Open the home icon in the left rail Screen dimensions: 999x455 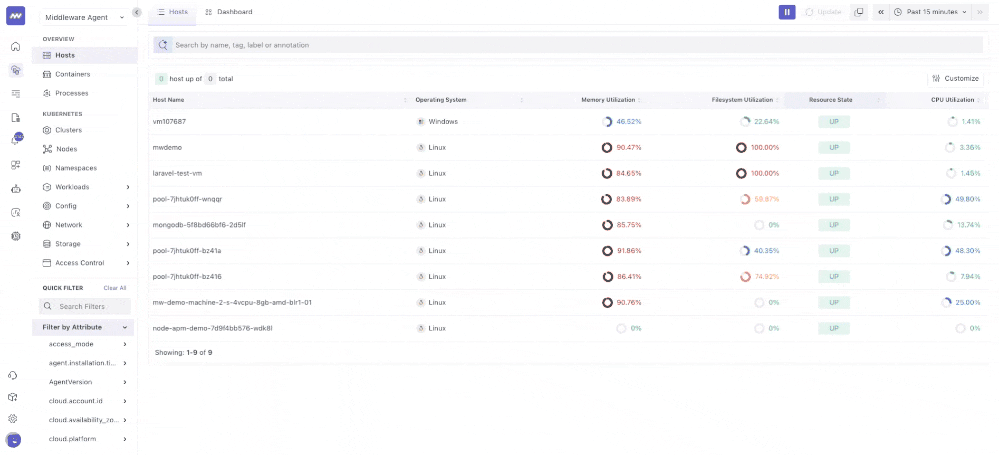(15, 47)
